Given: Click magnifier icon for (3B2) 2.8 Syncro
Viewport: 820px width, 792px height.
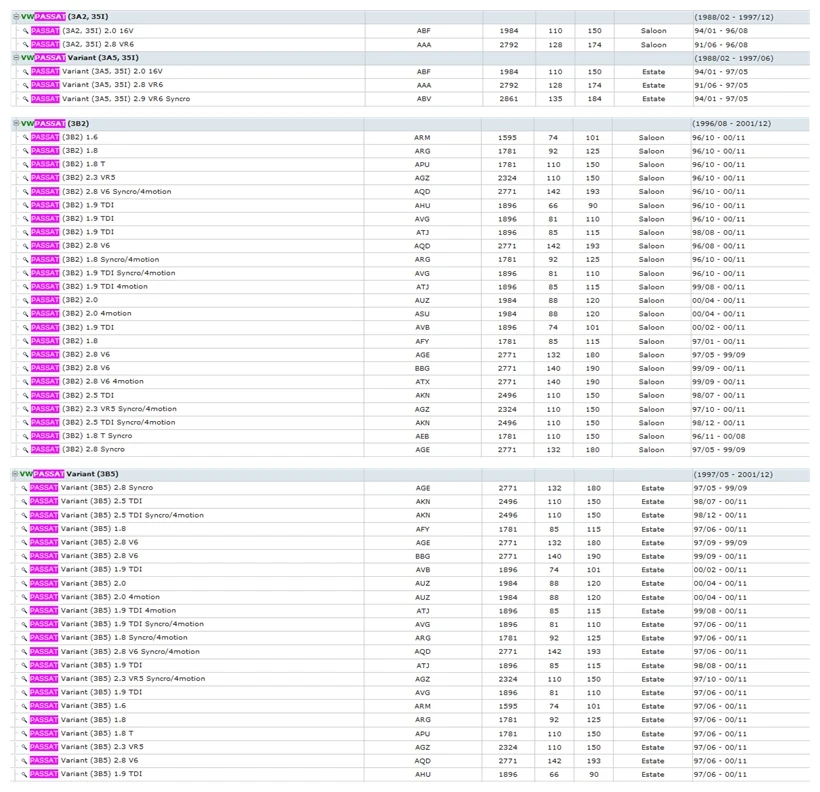Looking at the screenshot, I should tap(25, 450).
